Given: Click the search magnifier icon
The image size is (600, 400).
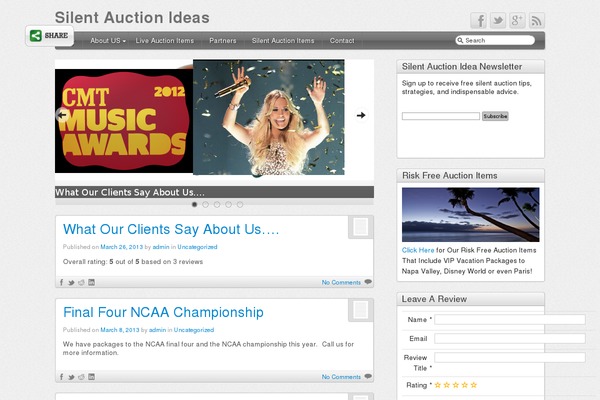Looking at the screenshot, I should click(460, 40).
